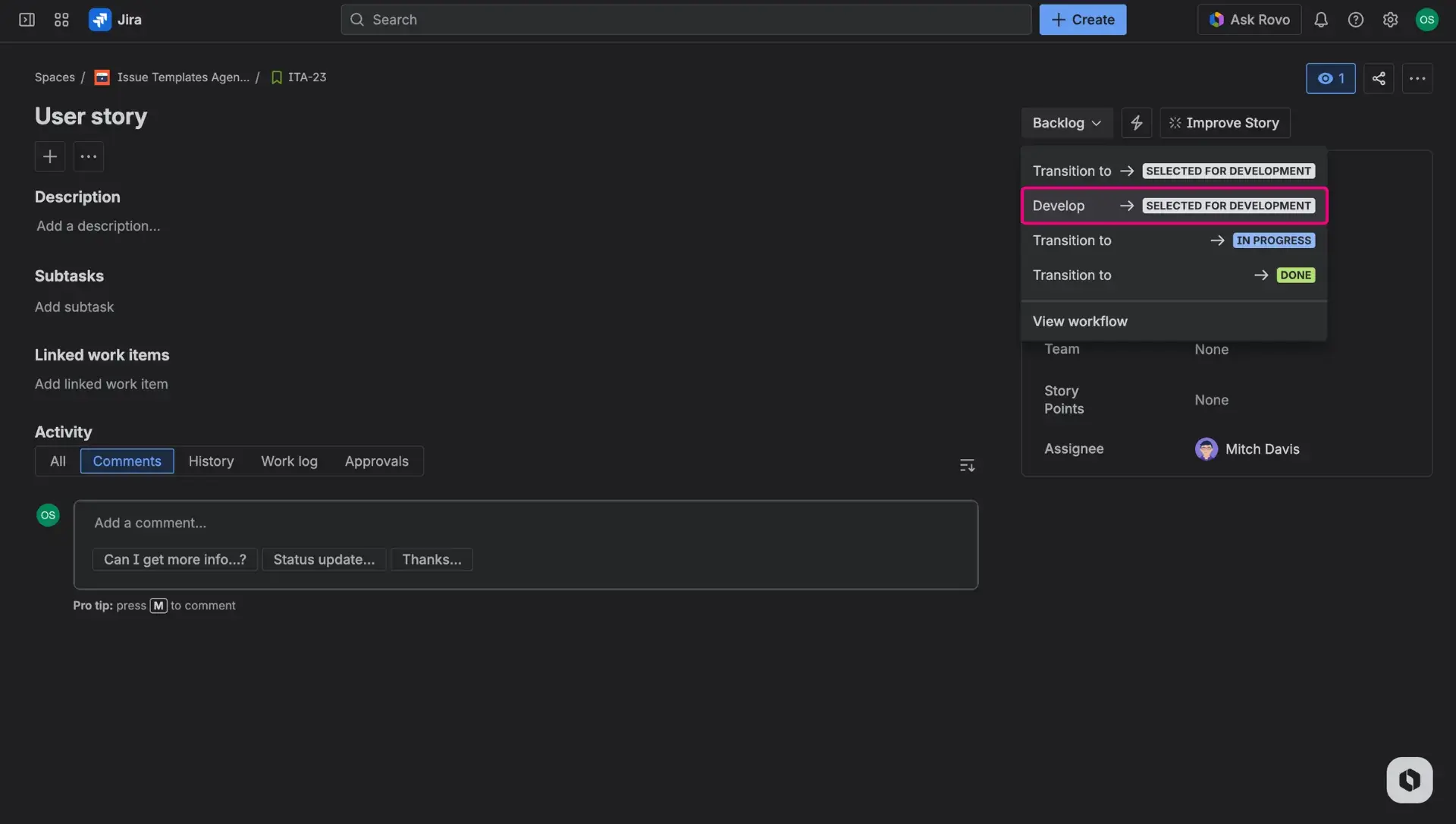Toggle watching this issue via the eye icon
Image resolution: width=1456 pixels, height=824 pixels.
(1331, 78)
